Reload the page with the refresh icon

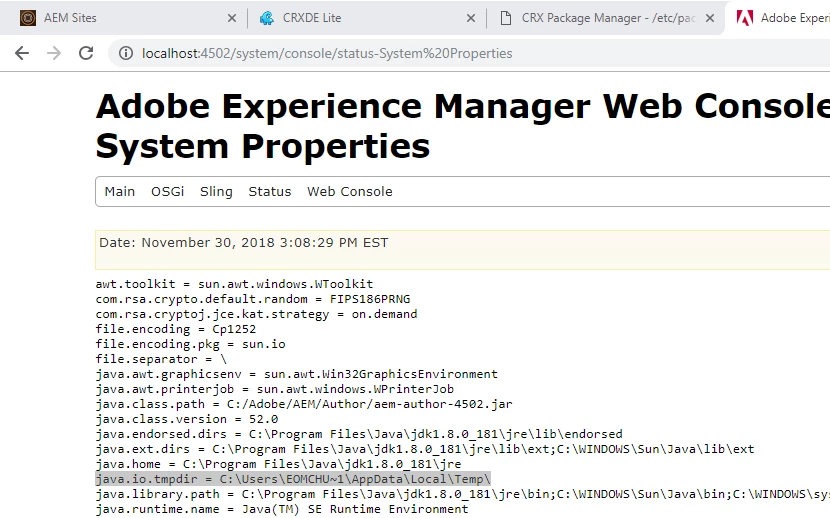click(86, 53)
